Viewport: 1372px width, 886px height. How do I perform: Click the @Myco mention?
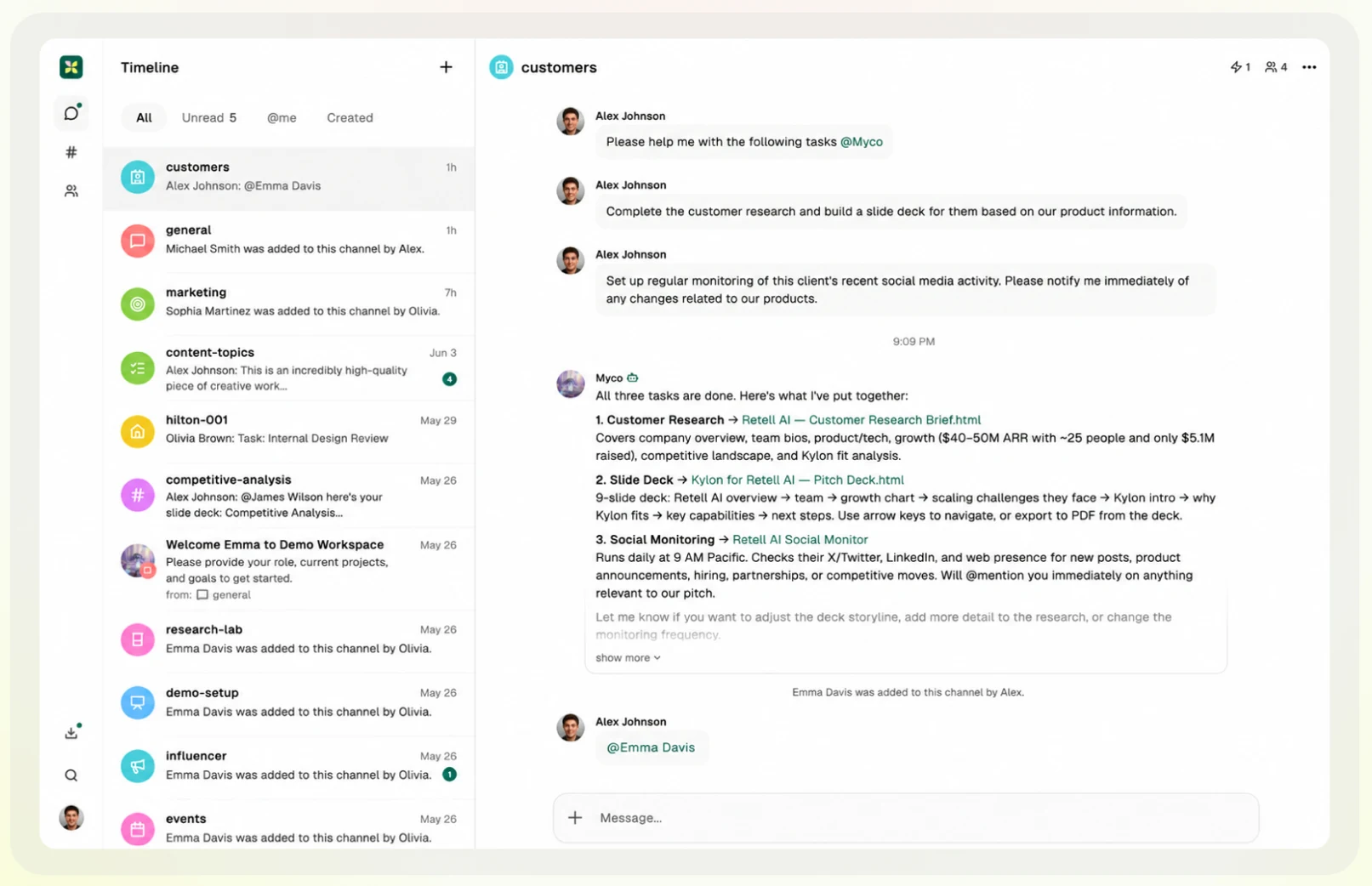[862, 142]
